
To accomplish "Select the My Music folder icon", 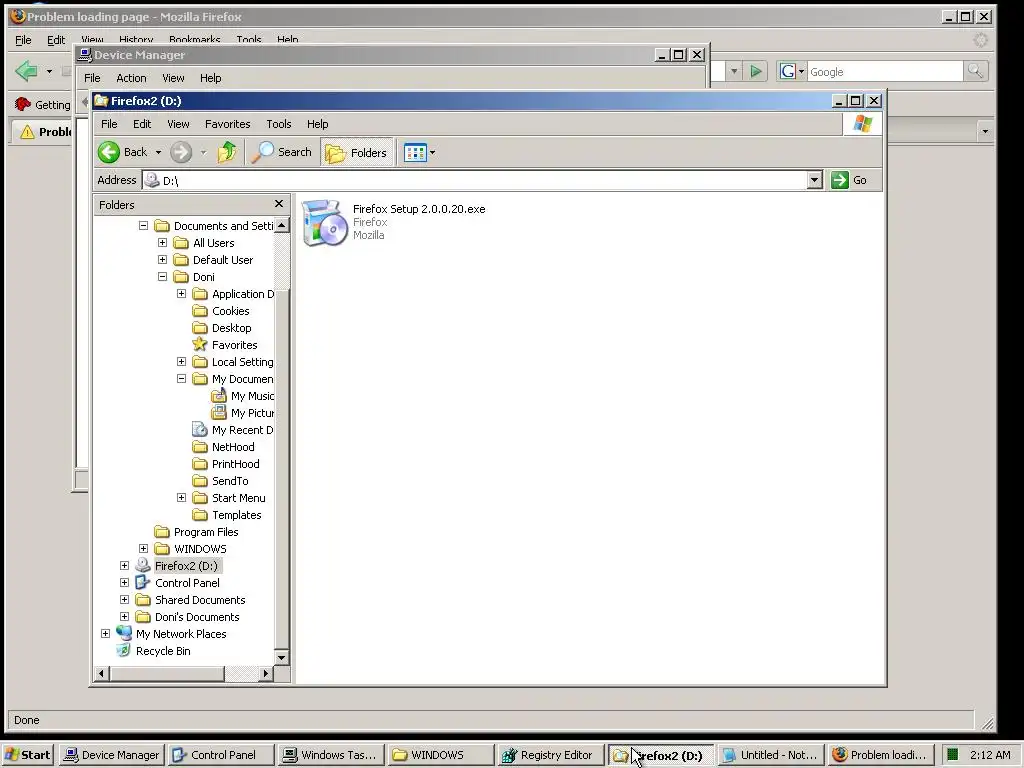I will (219, 396).
